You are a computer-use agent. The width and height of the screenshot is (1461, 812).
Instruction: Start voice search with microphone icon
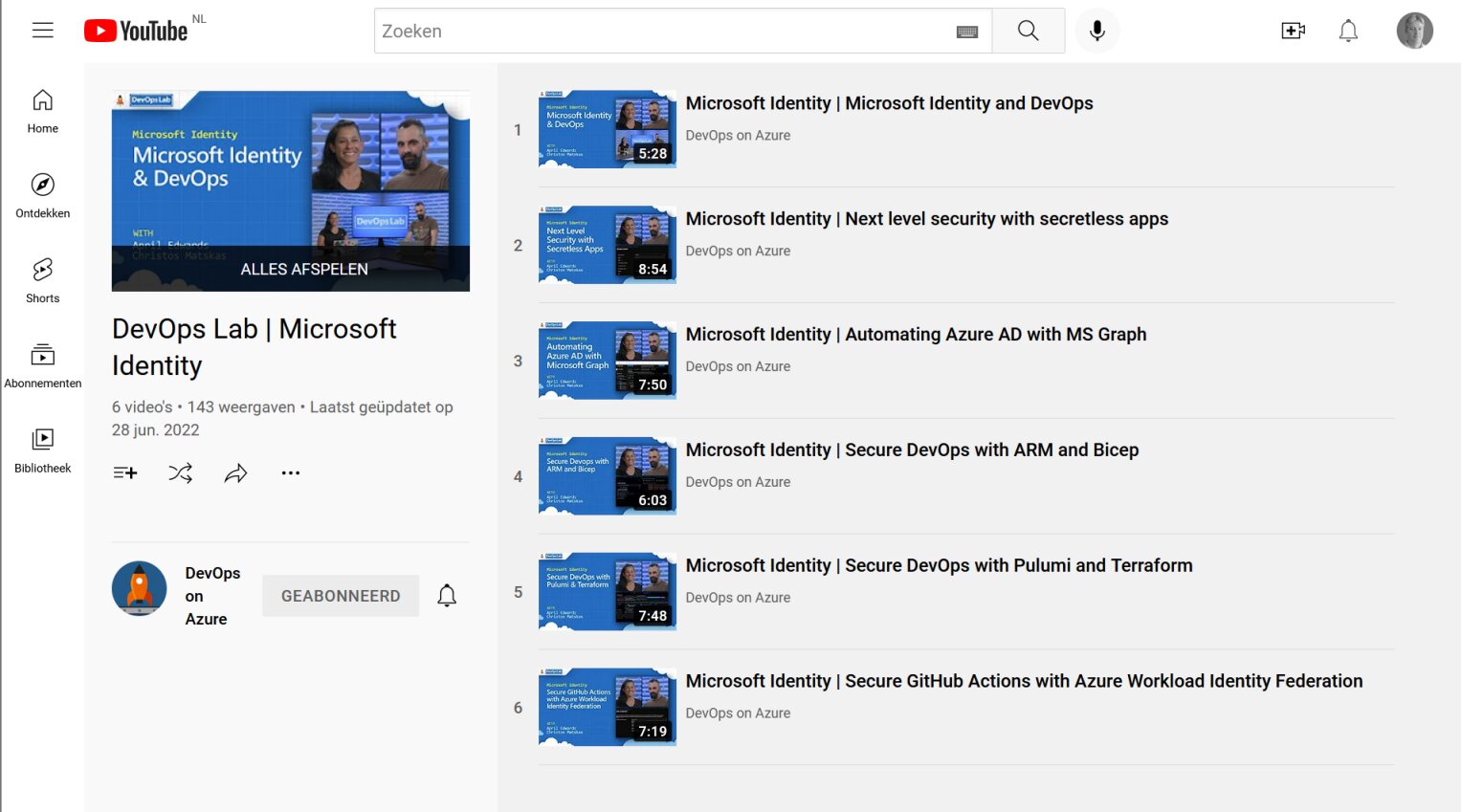[1096, 31]
